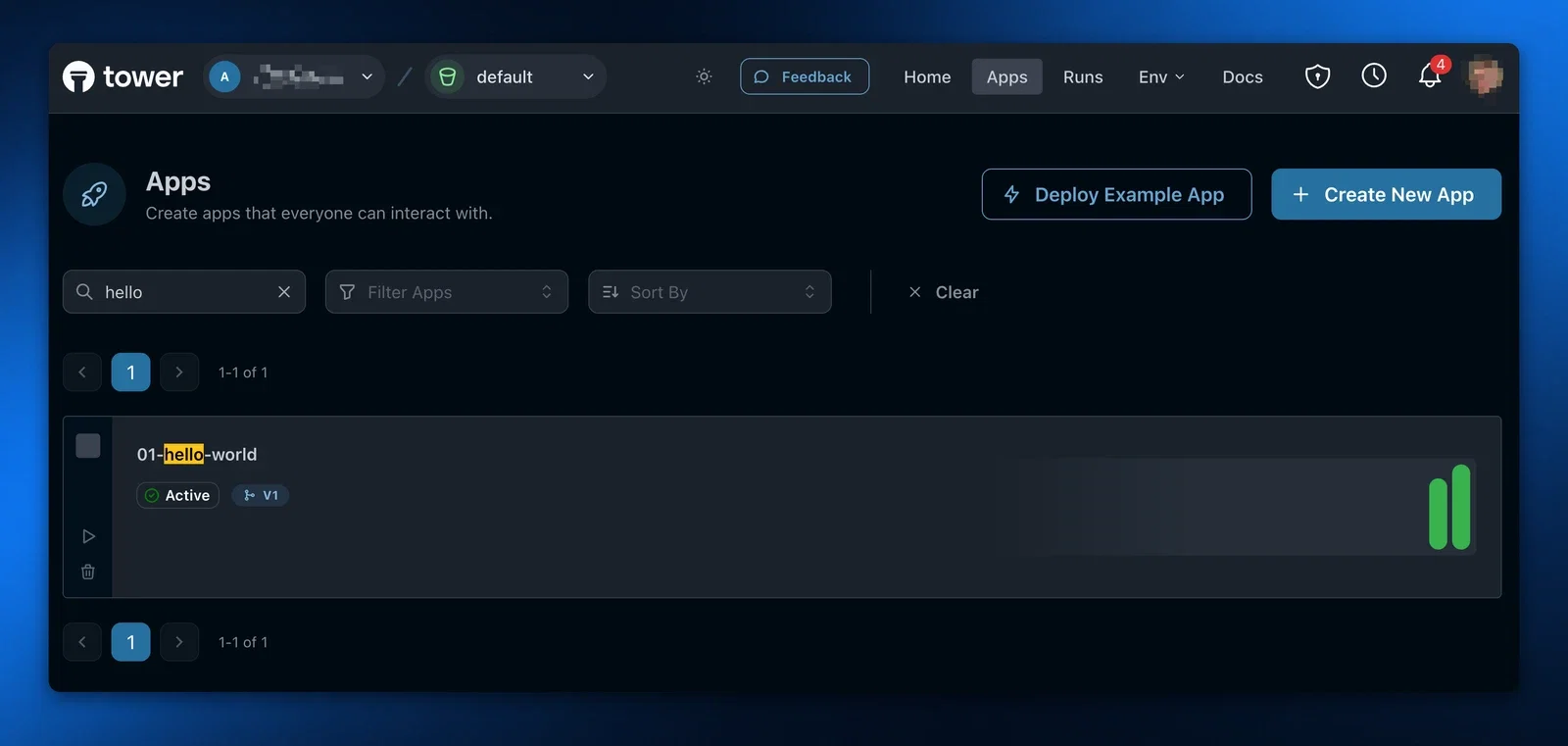1568x746 pixels.
Task: Open the Feedback button
Action: (x=805, y=76)
